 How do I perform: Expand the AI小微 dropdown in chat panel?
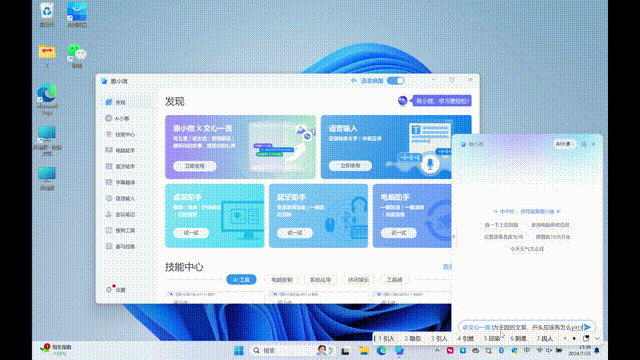(x=564, y=144)
